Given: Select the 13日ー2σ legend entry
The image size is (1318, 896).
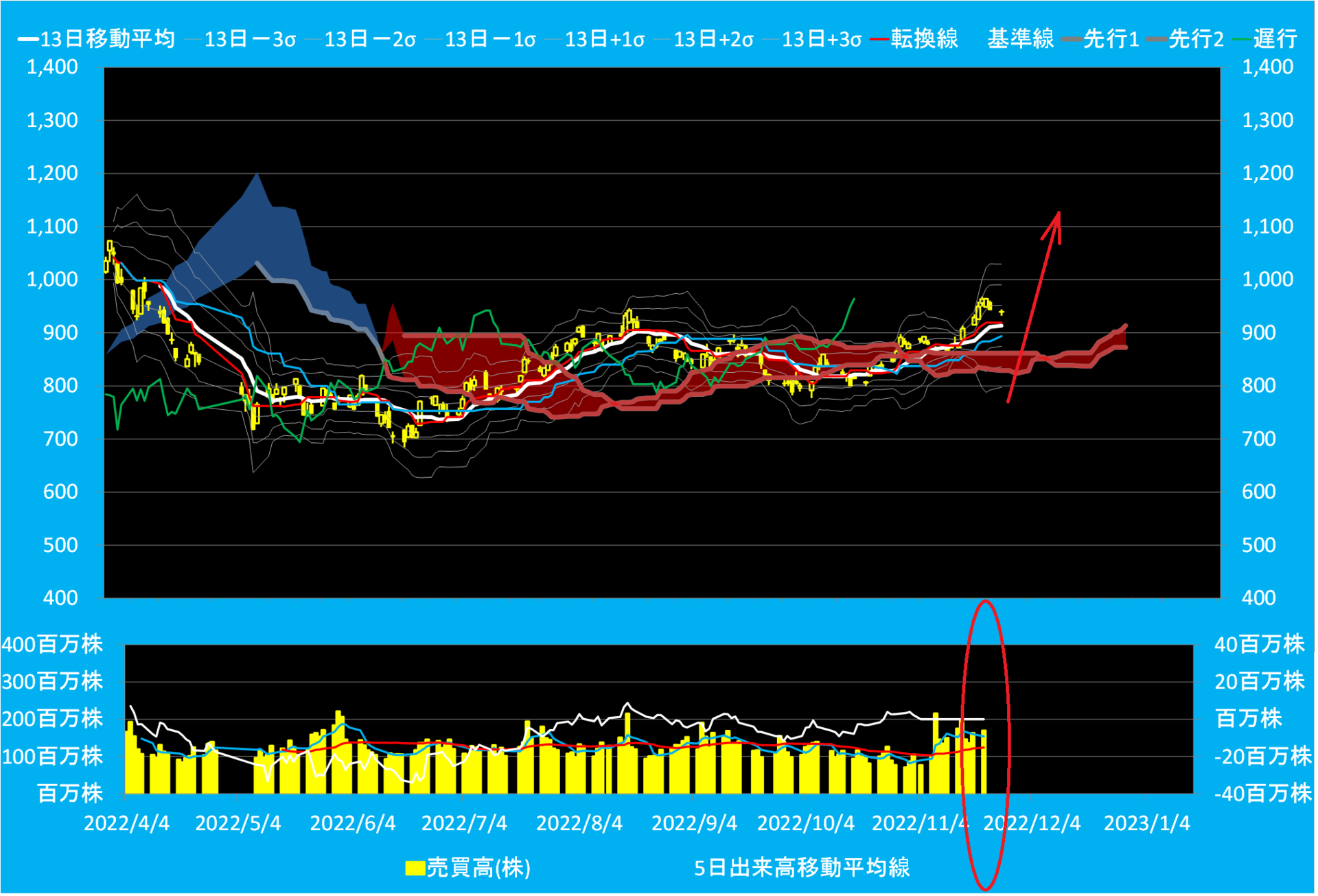Looking at the screenshot, I should click(x=362, y=38).
